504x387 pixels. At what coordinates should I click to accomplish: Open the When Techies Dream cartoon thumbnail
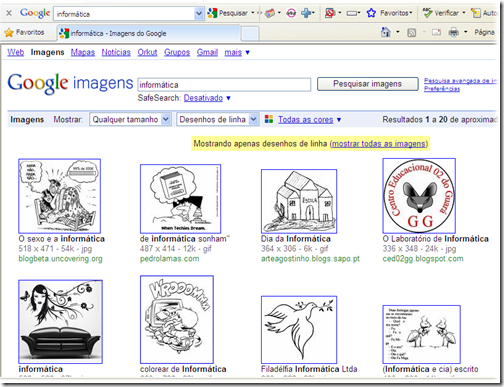(x=180, y=199)
